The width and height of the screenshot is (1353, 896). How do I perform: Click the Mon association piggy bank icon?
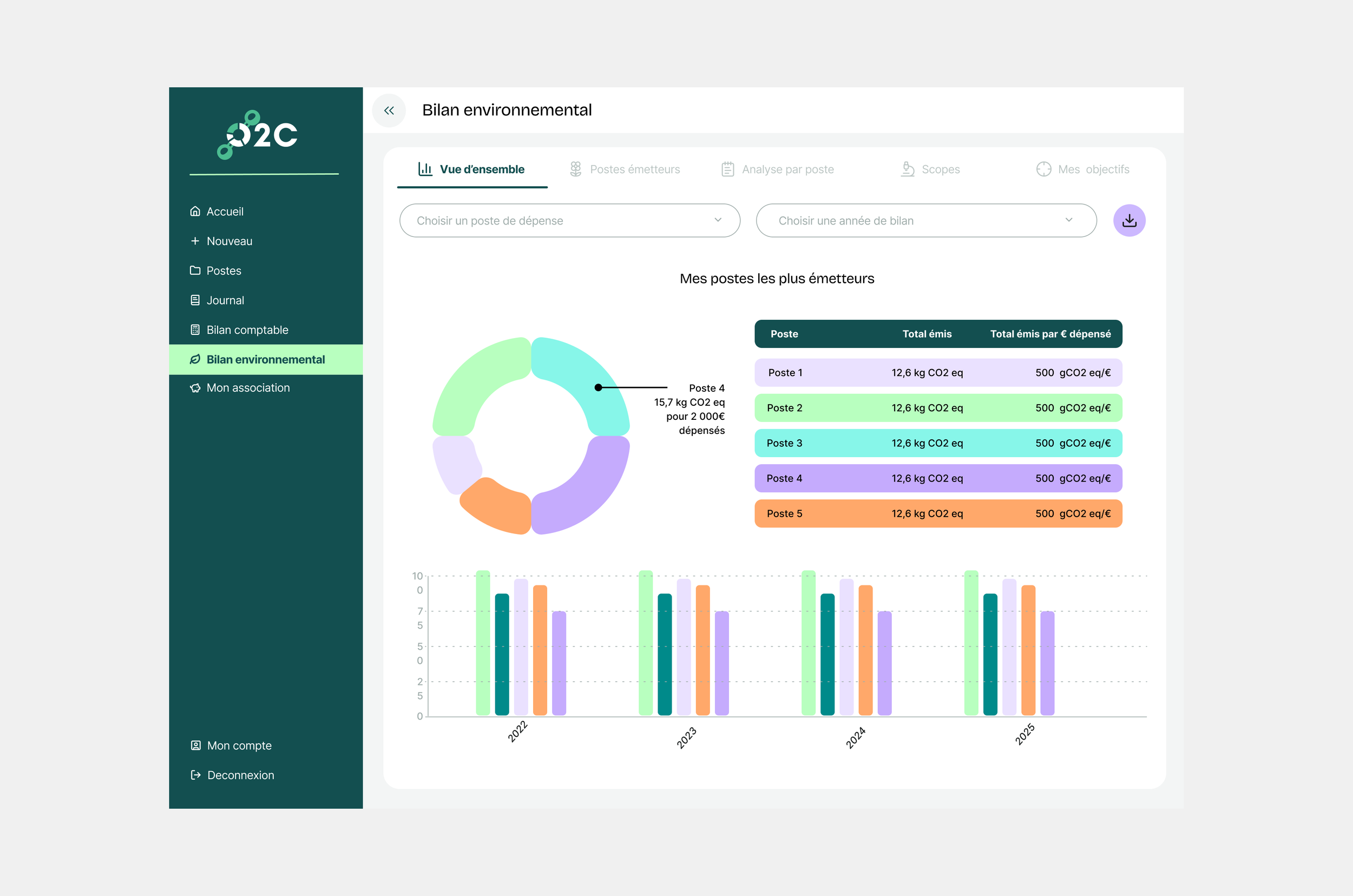(x=195, y=388)
